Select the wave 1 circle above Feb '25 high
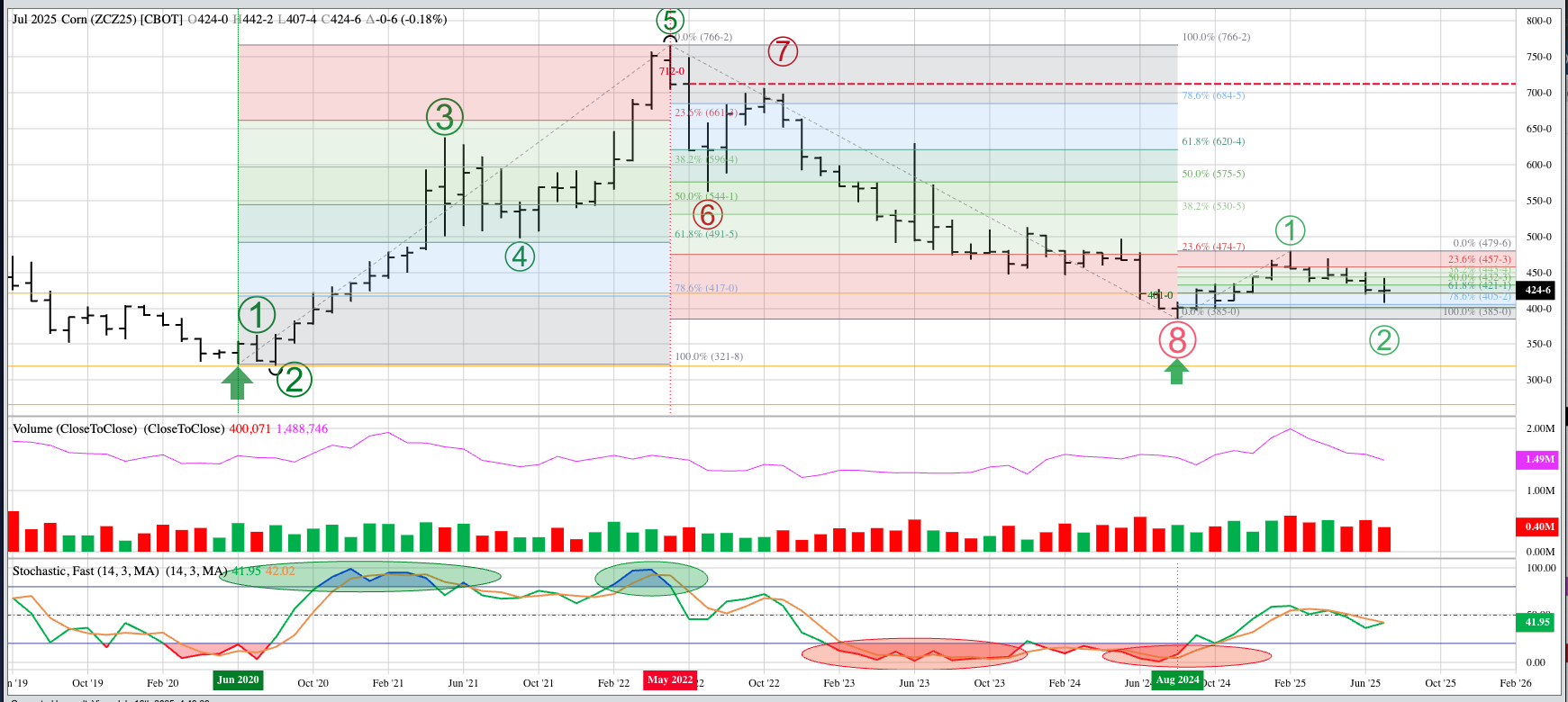This screenshot has height=702, width=1568. (1291, 230)
